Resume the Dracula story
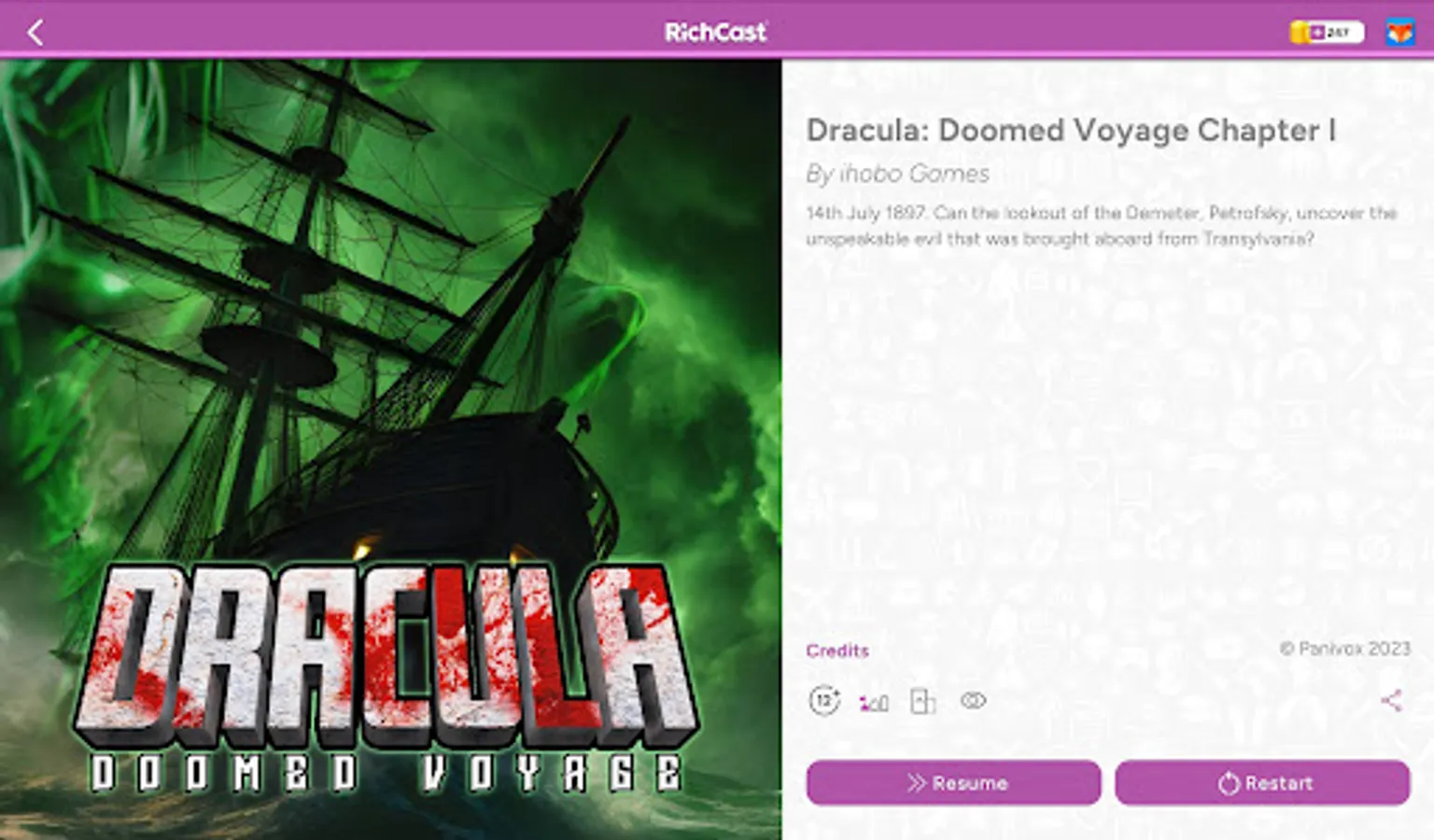This screenshot has height=840, width=1434. pyautogui.click(x=953, y=782)
